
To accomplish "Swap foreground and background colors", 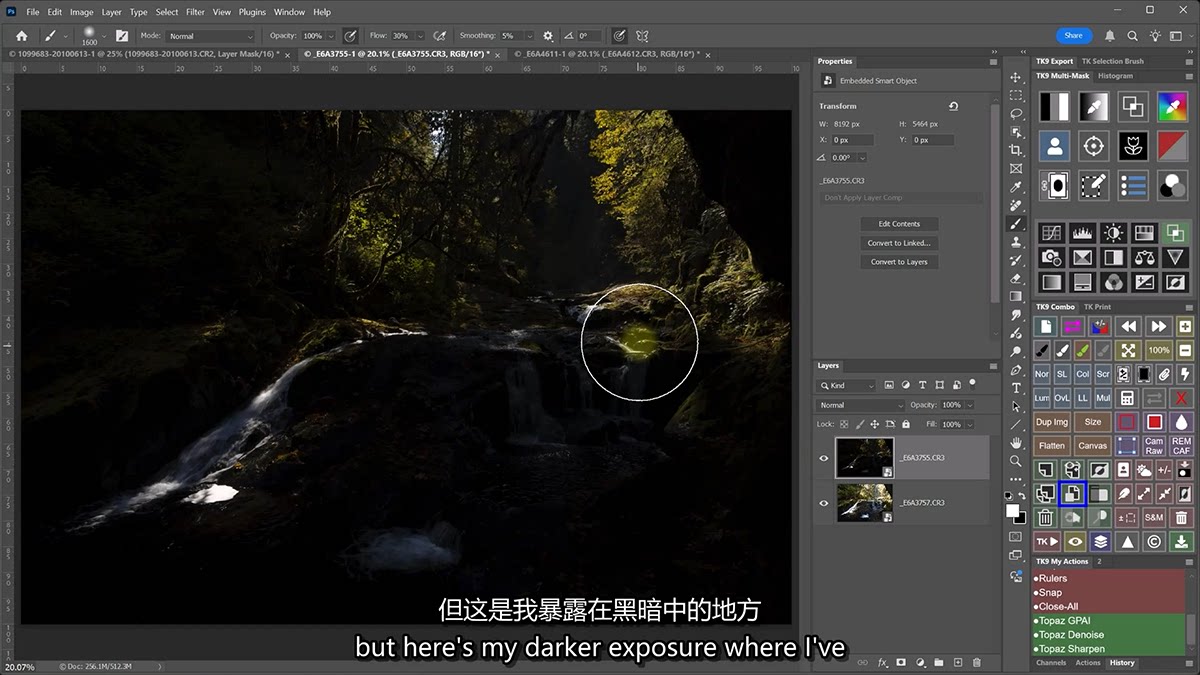I will coord(1021,496).
